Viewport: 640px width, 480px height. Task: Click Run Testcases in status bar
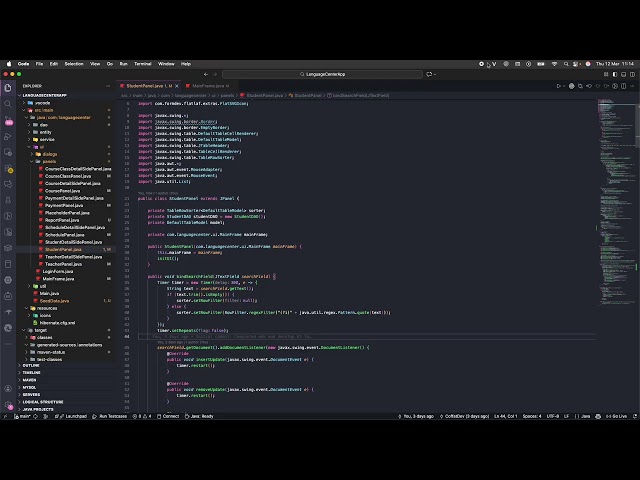(x=109, y=416)
